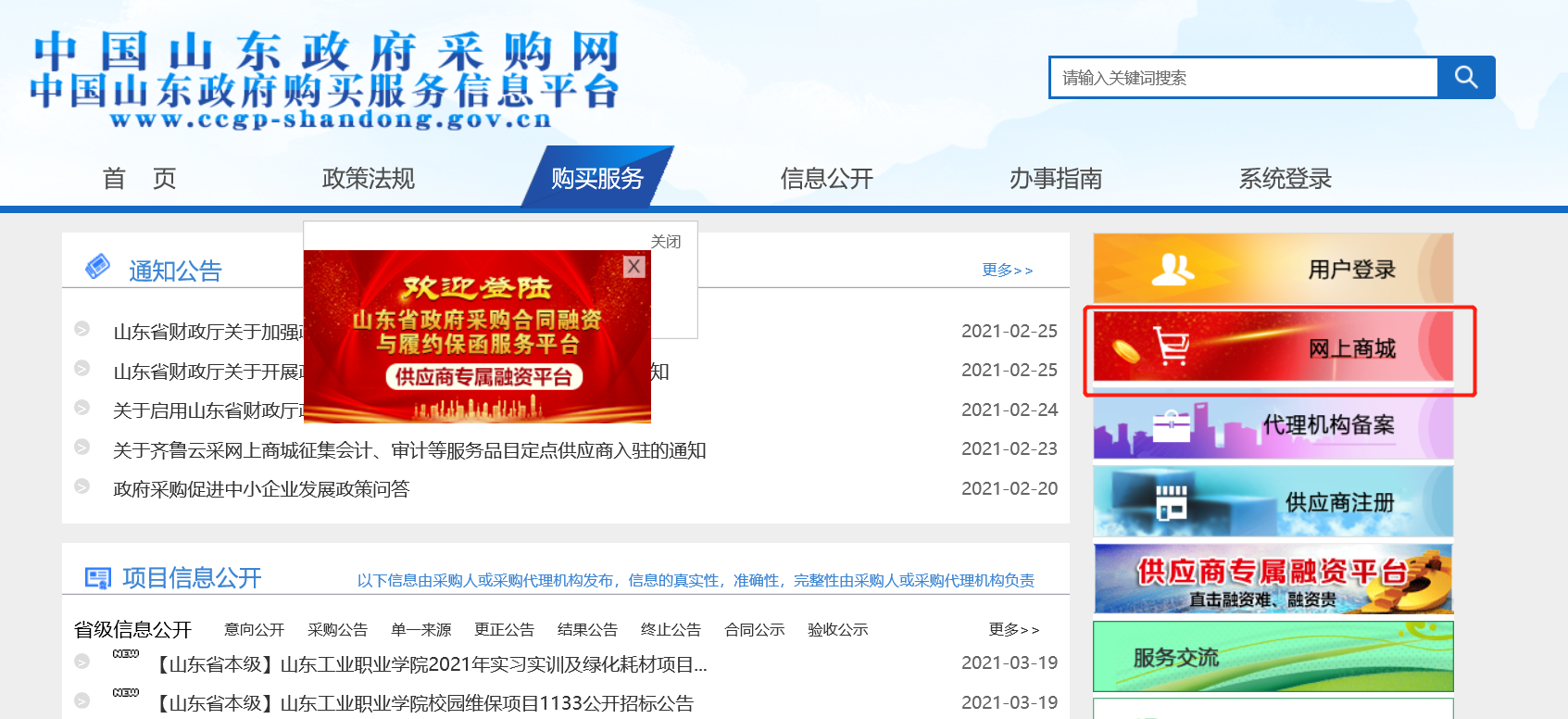
Task: Select 结果公告 tab
Action: 588,629
